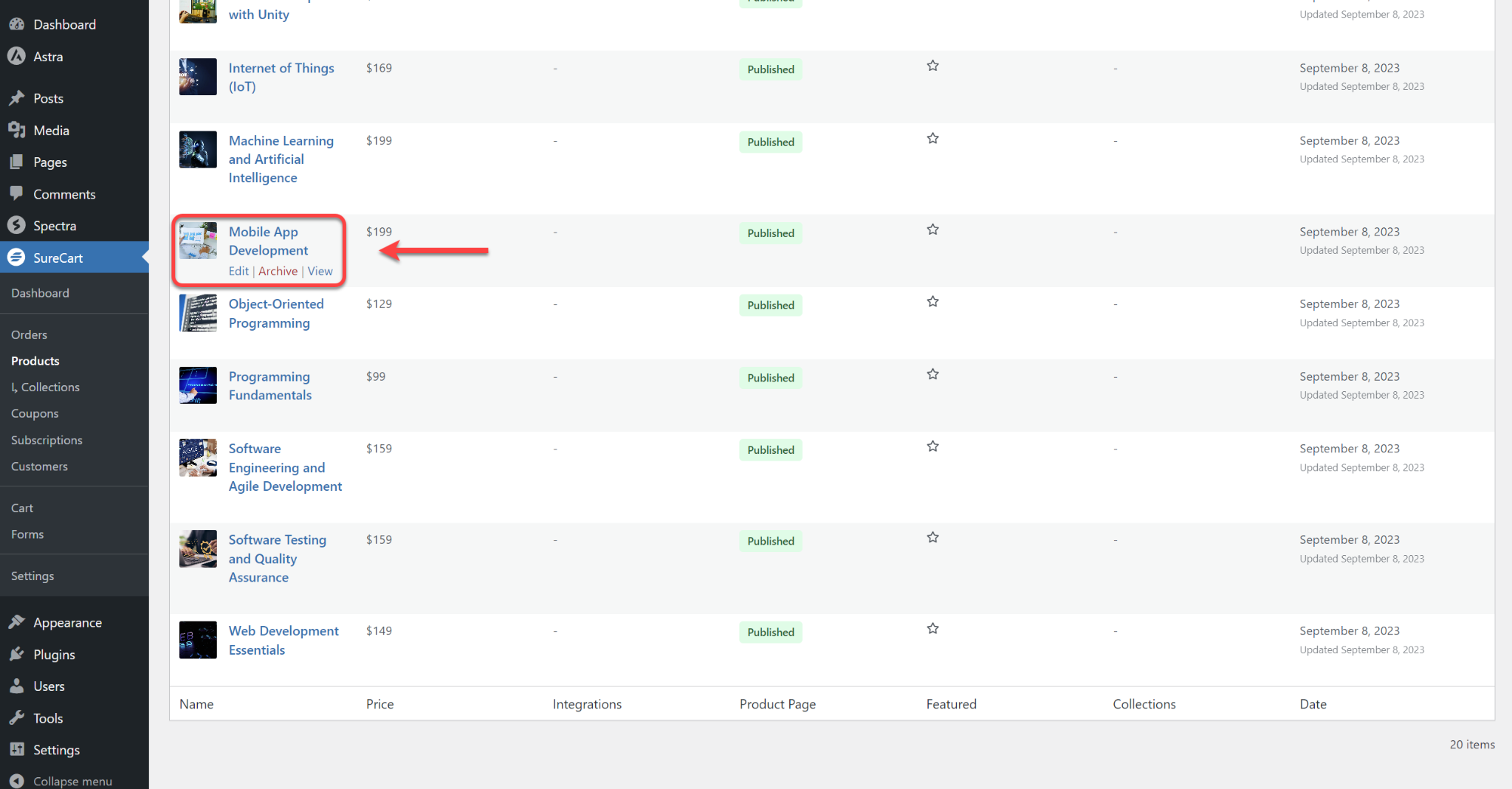1512x789 pixels.
Task: Sort products by Date column footer
Action: pos(1313,704)
